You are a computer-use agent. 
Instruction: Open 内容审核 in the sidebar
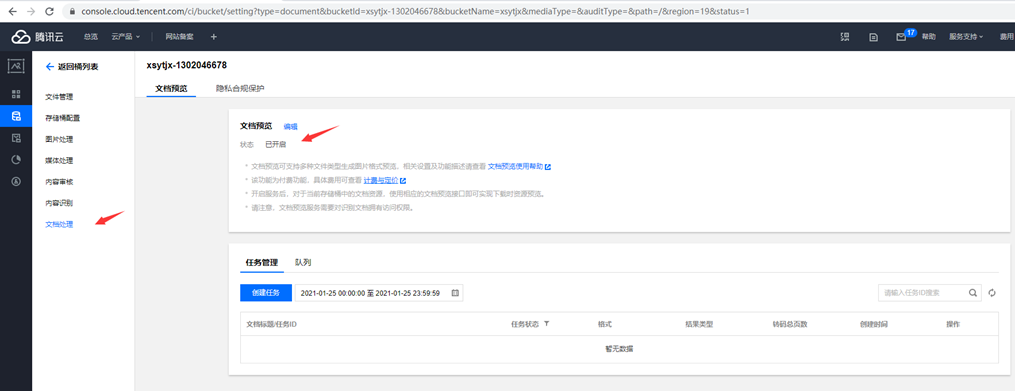59,182
